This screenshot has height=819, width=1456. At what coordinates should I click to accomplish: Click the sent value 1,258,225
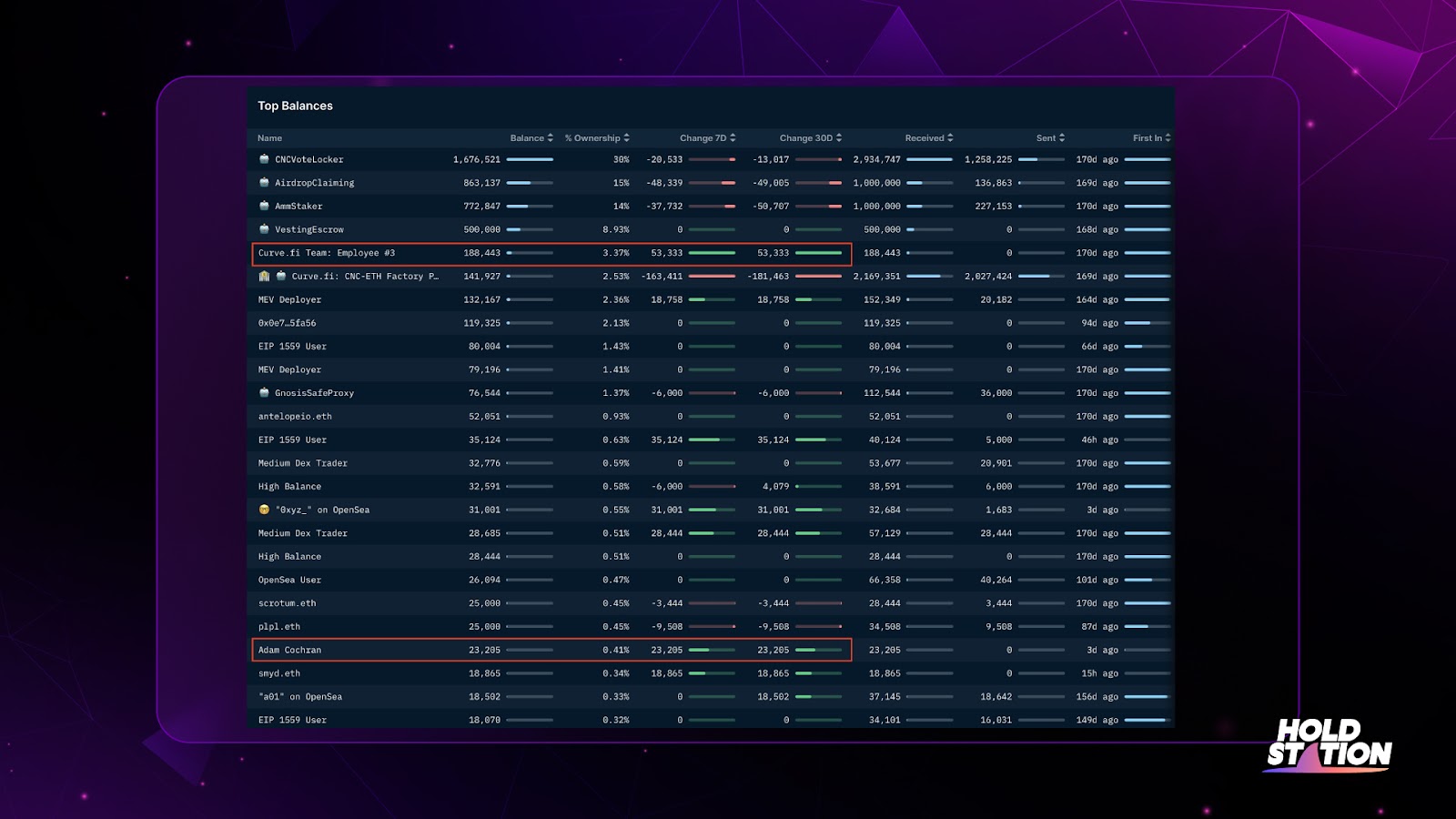[x=988, y=159]
